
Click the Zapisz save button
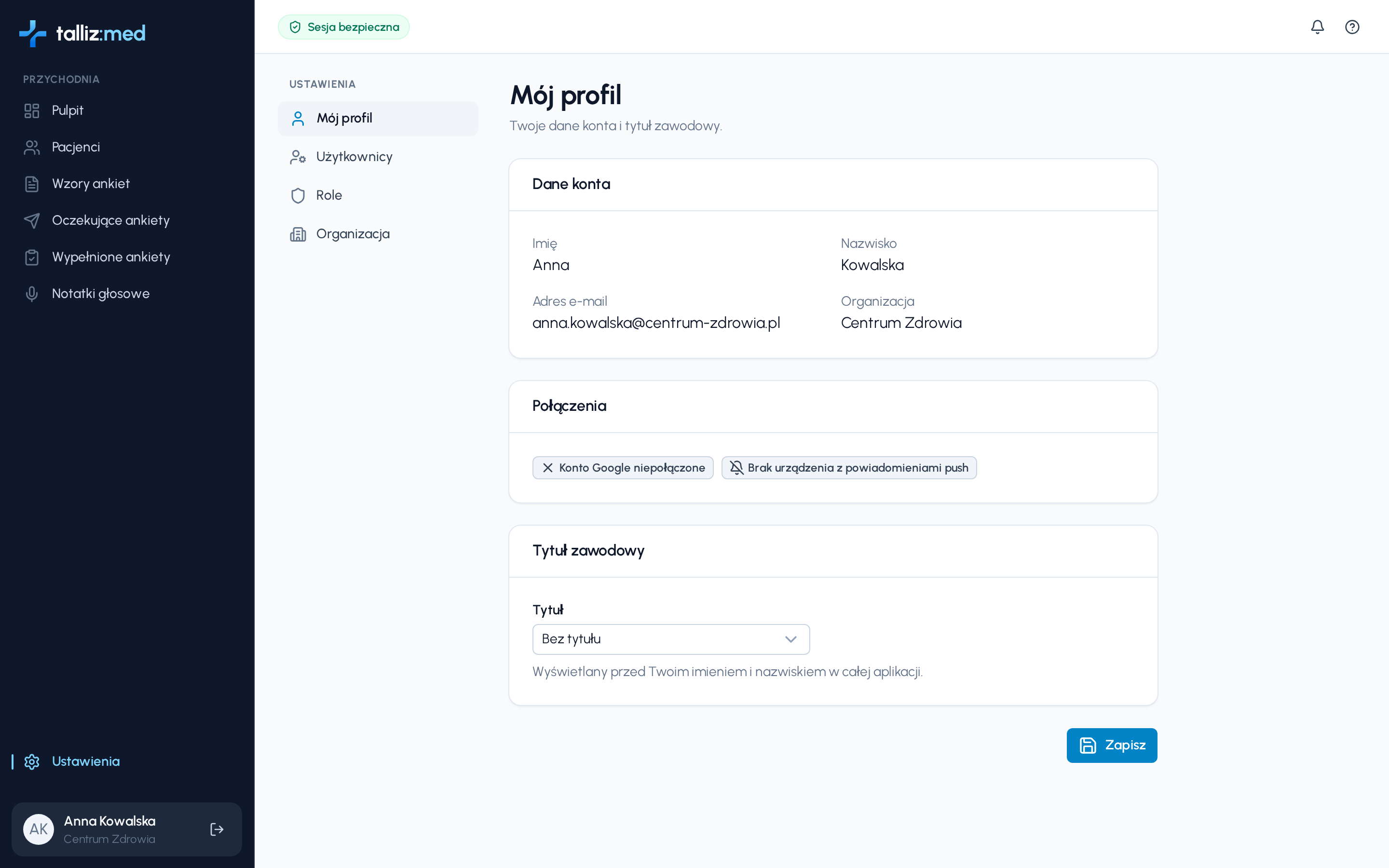pyautogui.click(x=1112, y=745)
